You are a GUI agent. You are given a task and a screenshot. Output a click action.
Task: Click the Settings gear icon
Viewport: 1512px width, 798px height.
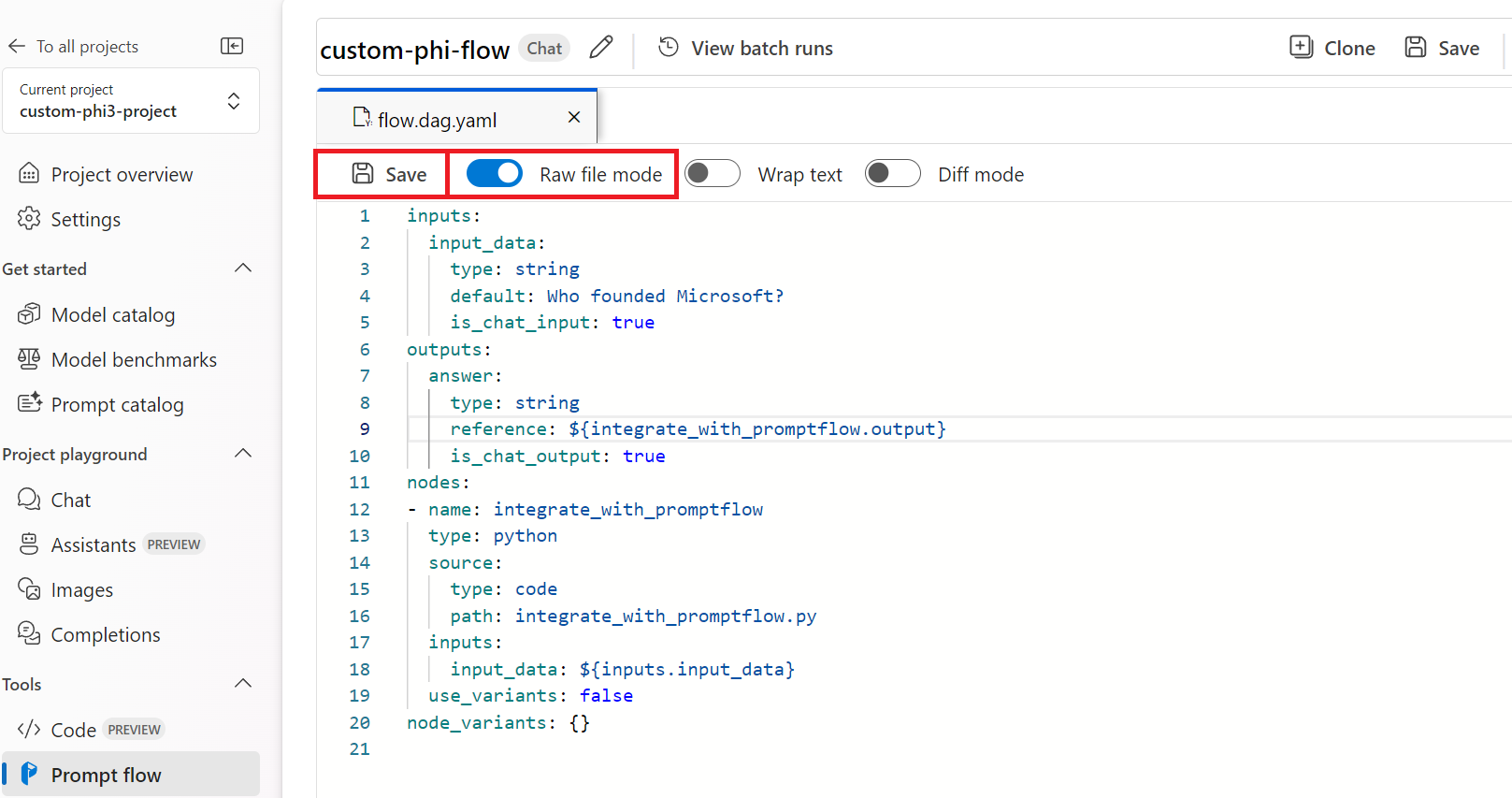click(29, 218)
